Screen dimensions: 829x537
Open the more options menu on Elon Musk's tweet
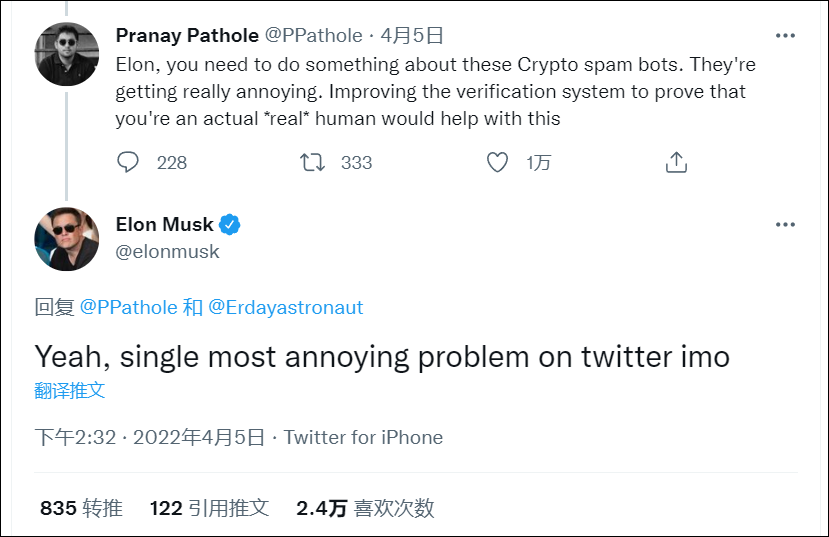pyautogui.click(x=786, y=224)
